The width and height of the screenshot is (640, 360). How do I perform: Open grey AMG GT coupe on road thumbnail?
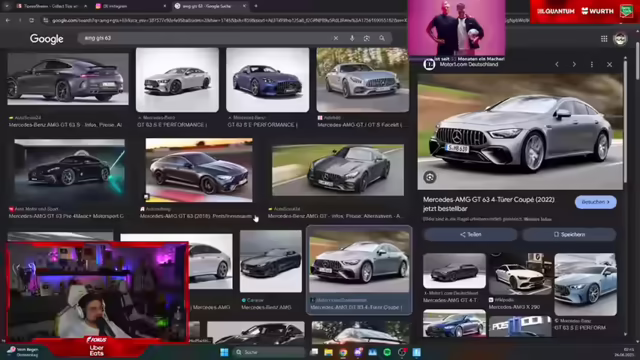pyautogui.click(x=338, y=170)
